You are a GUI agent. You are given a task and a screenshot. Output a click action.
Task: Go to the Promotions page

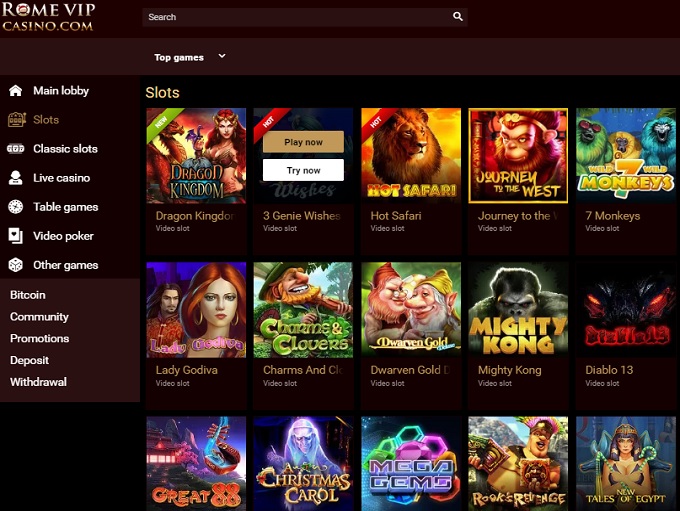tap(39, 338)
